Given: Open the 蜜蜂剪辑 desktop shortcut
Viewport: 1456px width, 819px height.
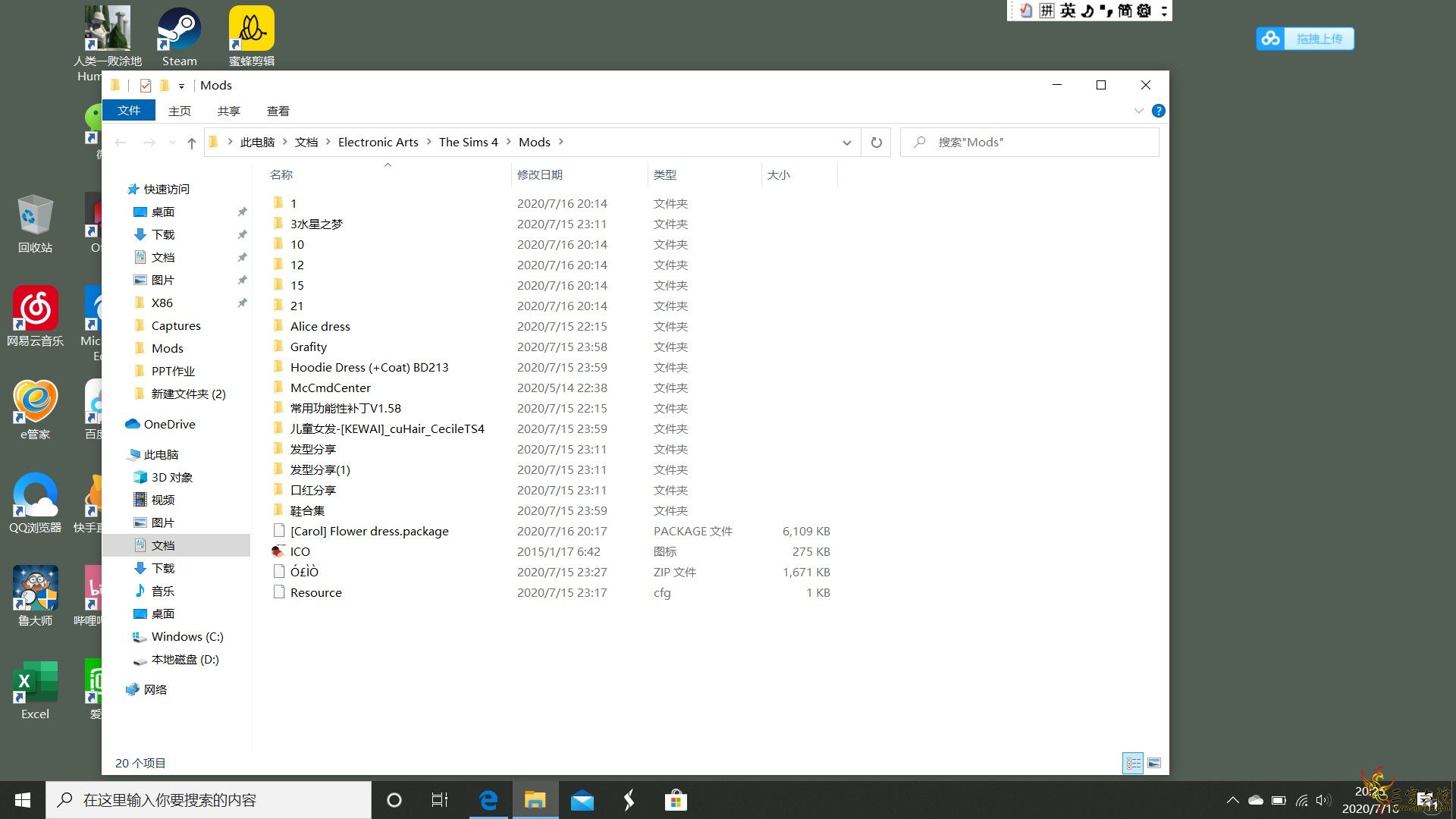Looking at the screenshot, I should [x=252, y=36].
